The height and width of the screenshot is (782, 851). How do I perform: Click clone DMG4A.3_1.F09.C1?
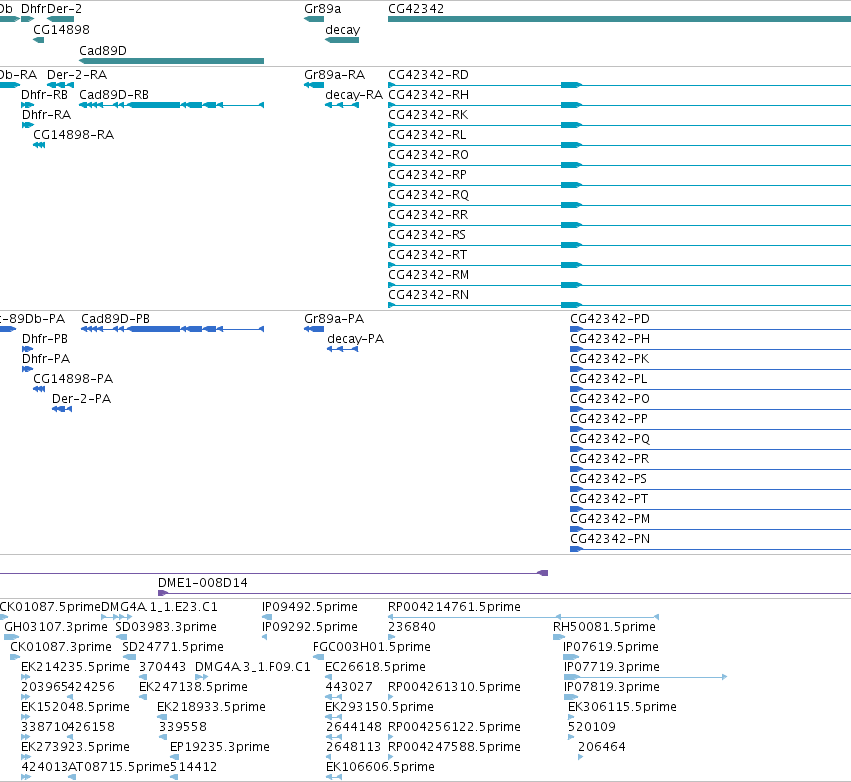click(253, 667)
